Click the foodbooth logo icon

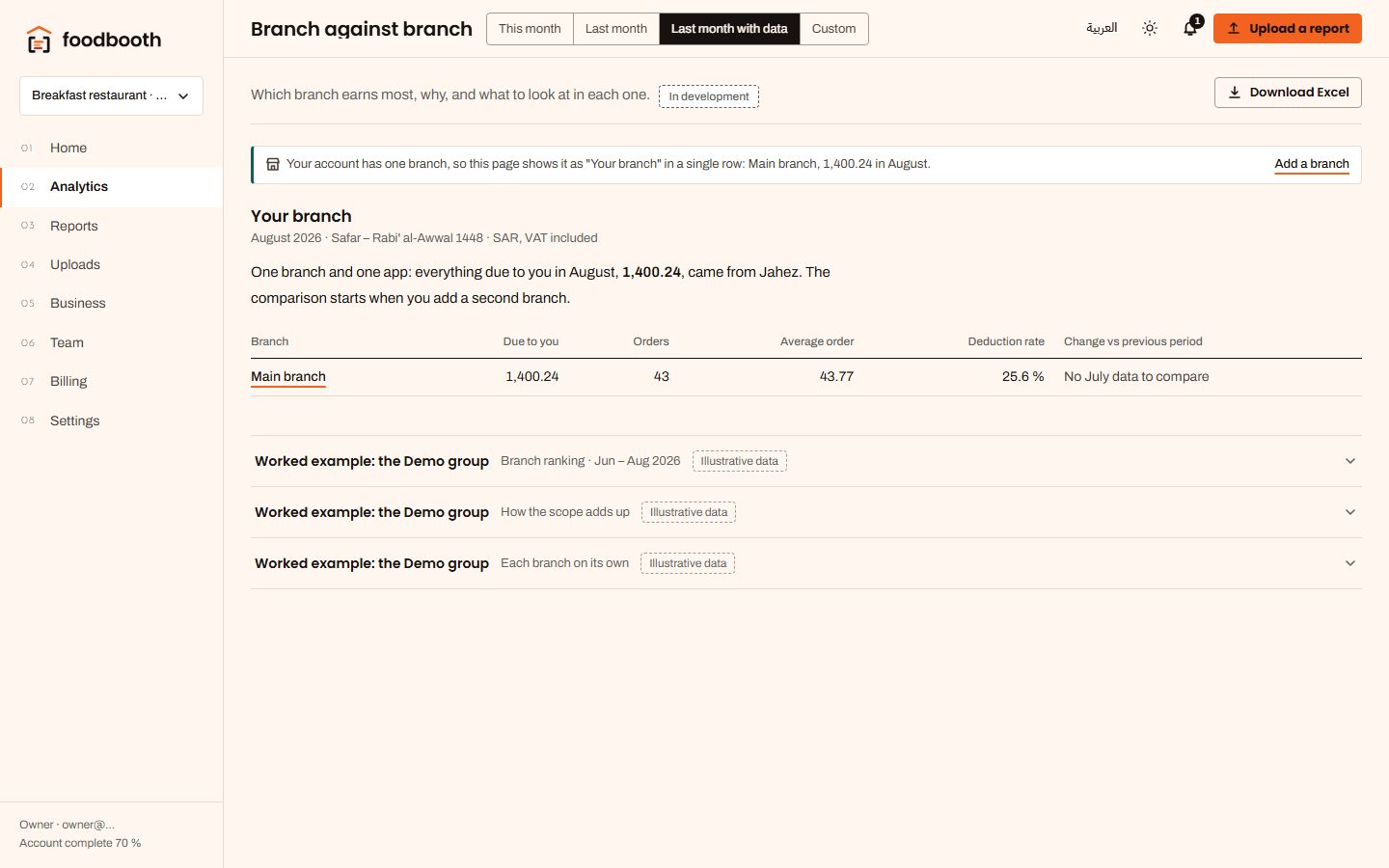coord(39,40)
